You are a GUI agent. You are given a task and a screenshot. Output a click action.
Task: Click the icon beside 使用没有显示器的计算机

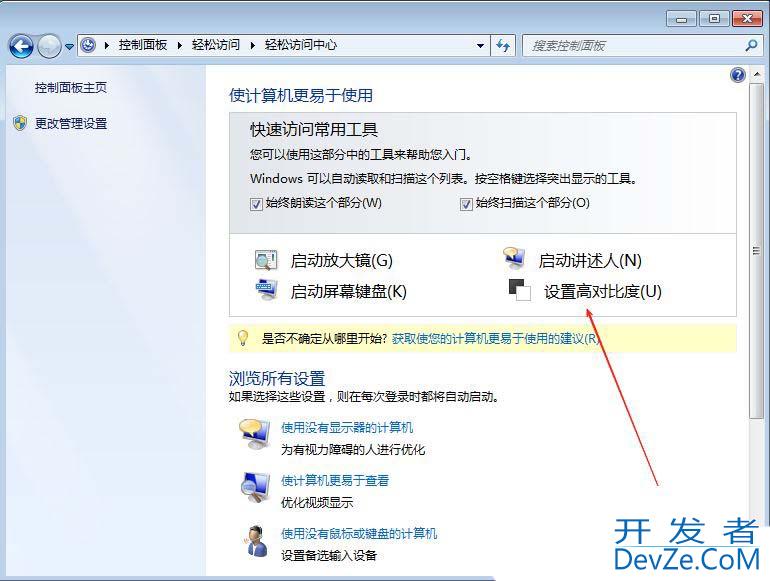coord(254,434)
